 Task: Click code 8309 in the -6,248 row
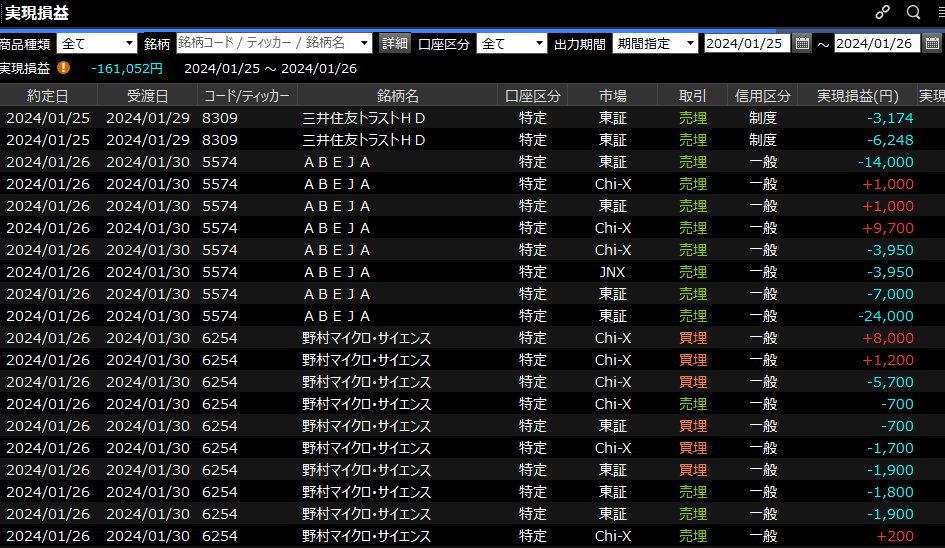220,140
